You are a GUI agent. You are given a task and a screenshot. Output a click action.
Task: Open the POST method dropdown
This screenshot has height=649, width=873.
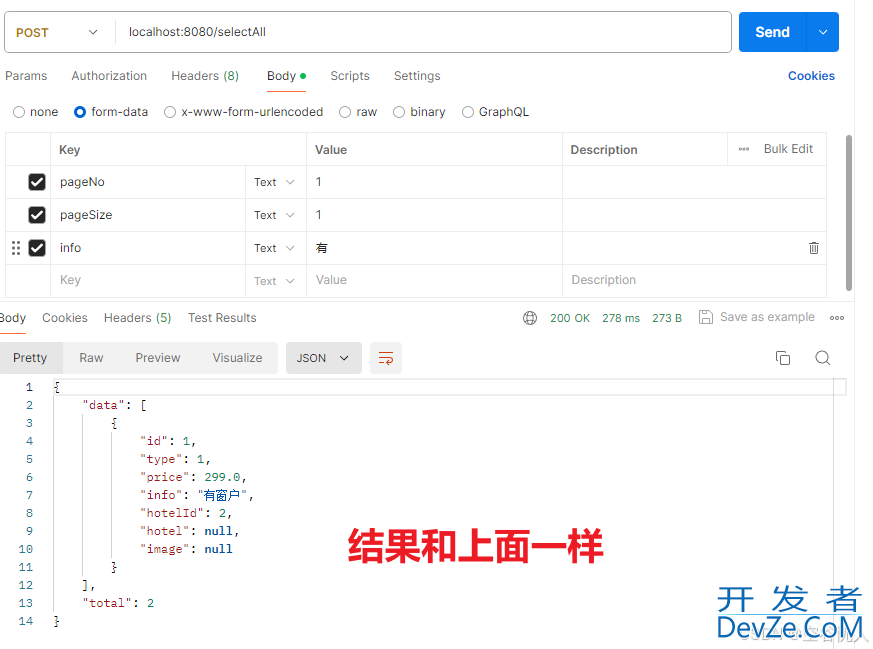pos(57,32)
